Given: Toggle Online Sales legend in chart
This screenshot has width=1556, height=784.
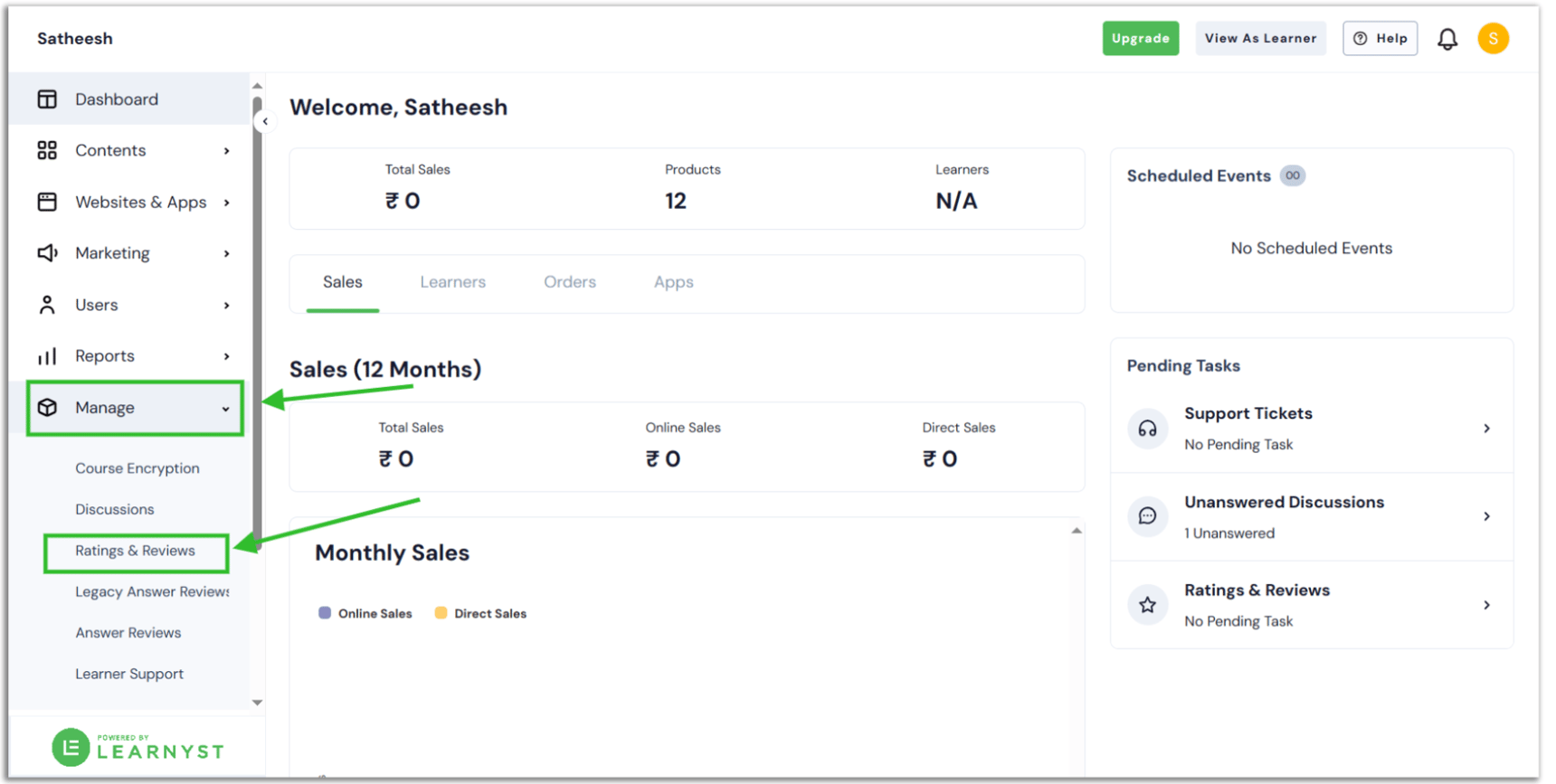Looking at the screenshot, I should click(365, 614).
